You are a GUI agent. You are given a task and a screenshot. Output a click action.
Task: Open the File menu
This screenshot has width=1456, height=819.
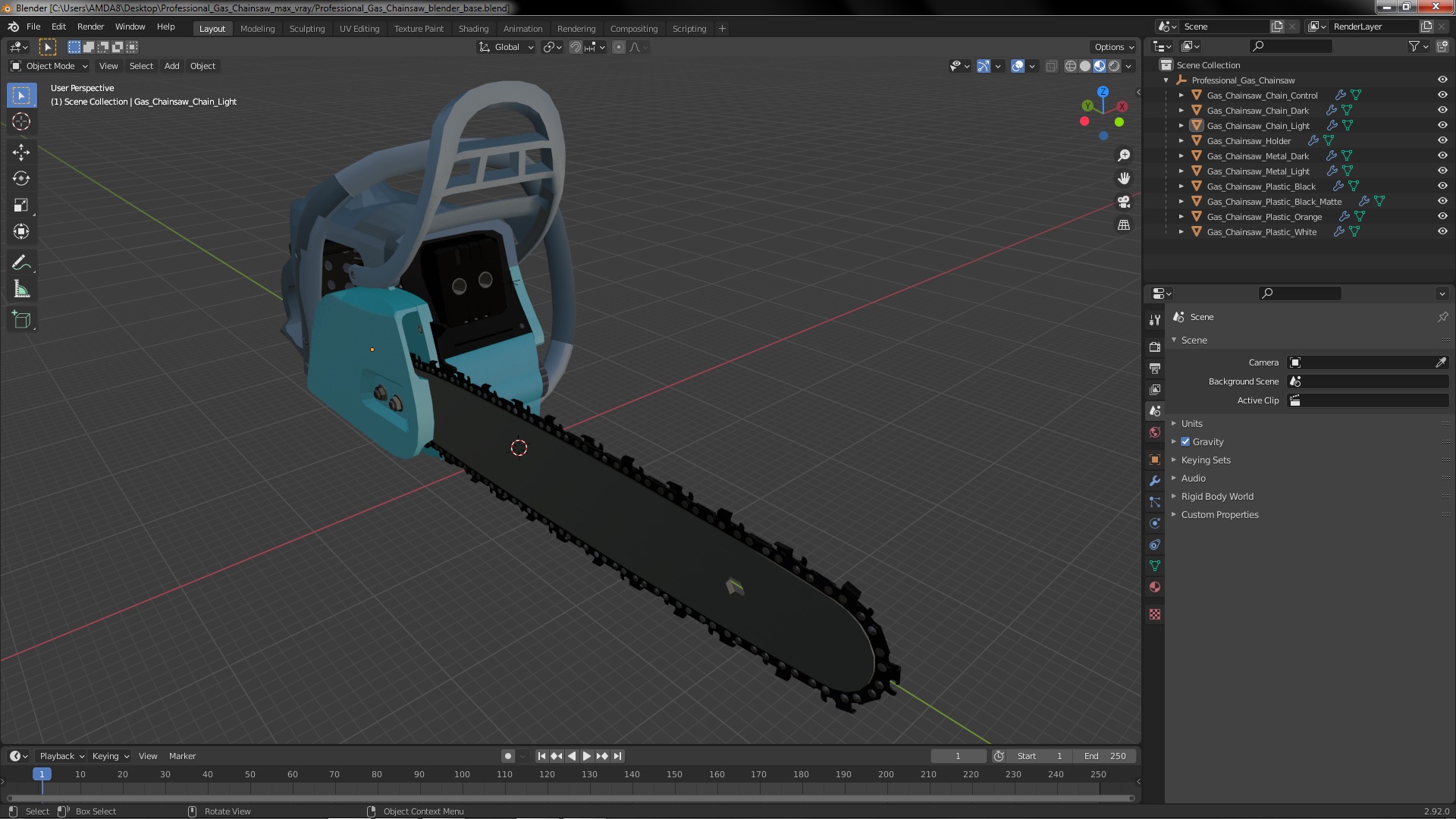33,27
